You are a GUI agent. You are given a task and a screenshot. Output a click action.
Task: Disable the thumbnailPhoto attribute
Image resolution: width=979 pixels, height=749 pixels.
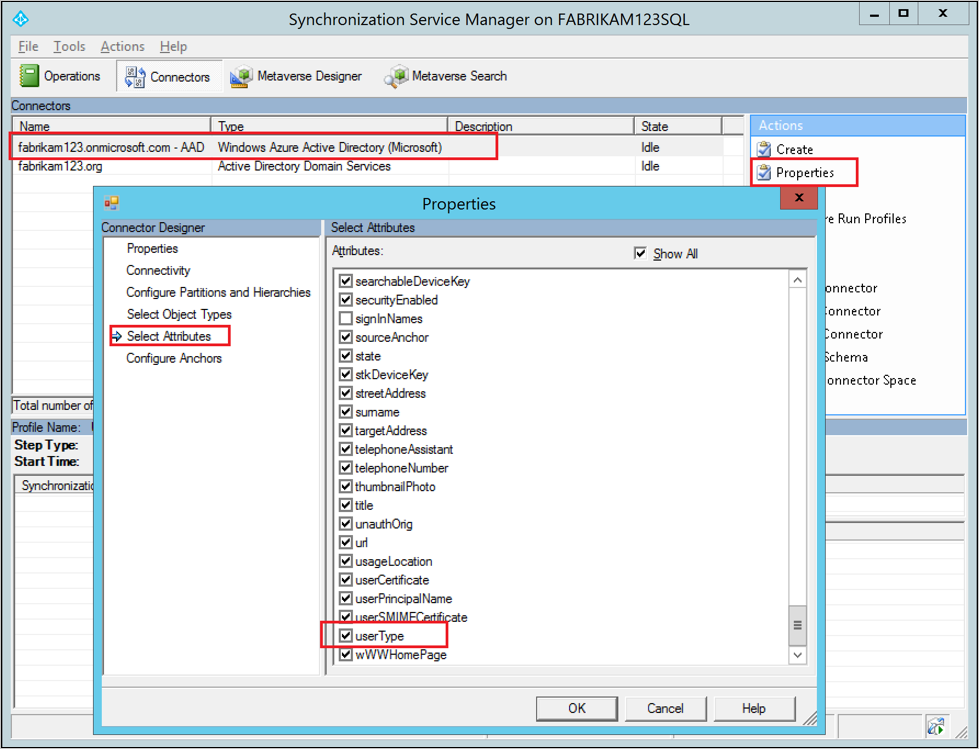click(x=346, y=486)
